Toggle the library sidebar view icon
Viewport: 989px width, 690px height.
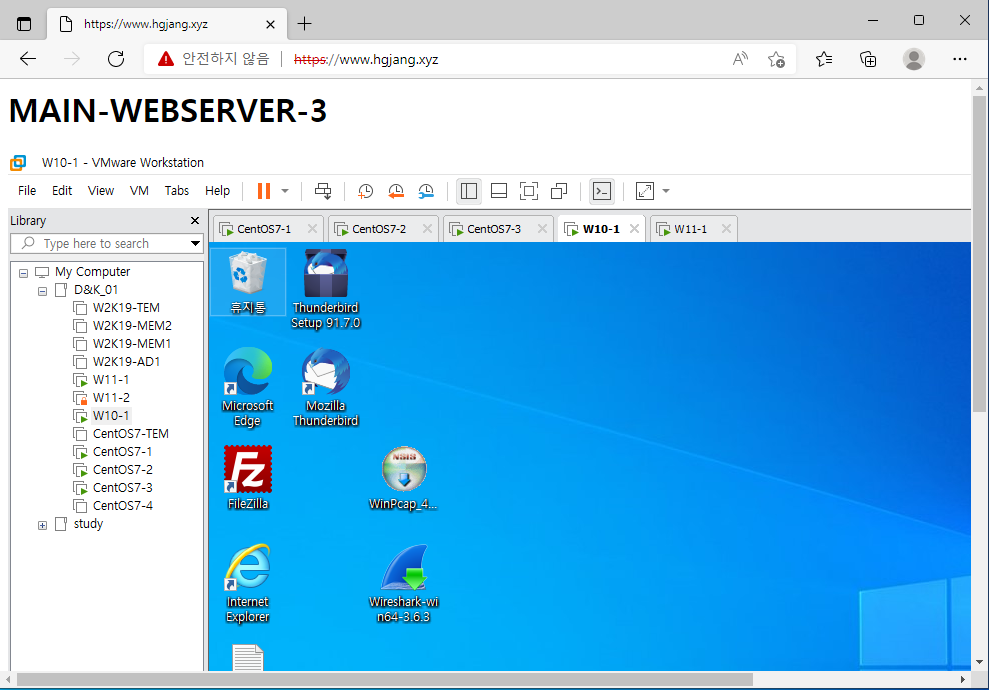point(469,191)
